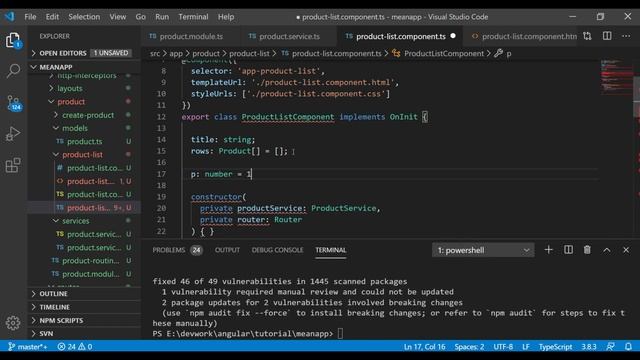Image resolution: width=640 pixels, height=360 pixels.
Task: Expand the SVN section
Action: coord(84,333)
